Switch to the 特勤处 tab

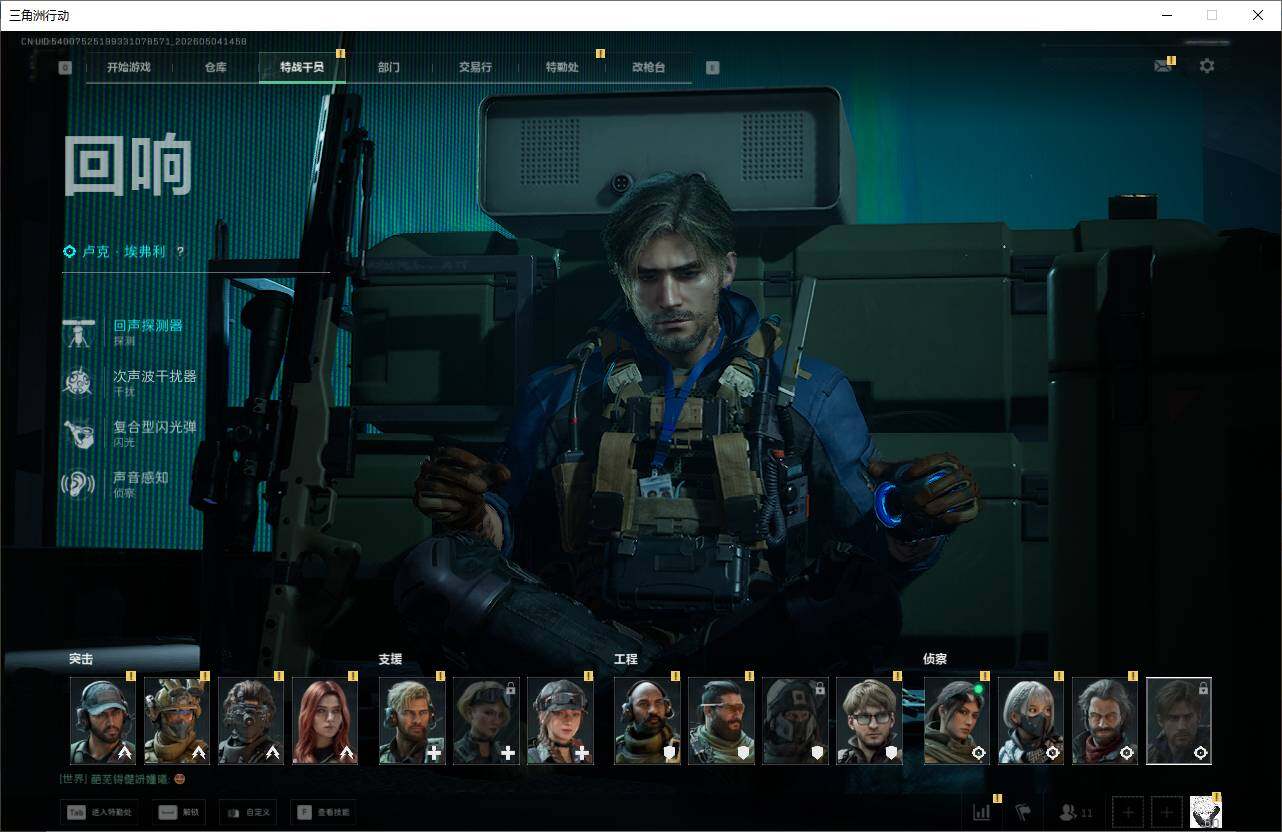pyautogui.click(x=562, y=67)
